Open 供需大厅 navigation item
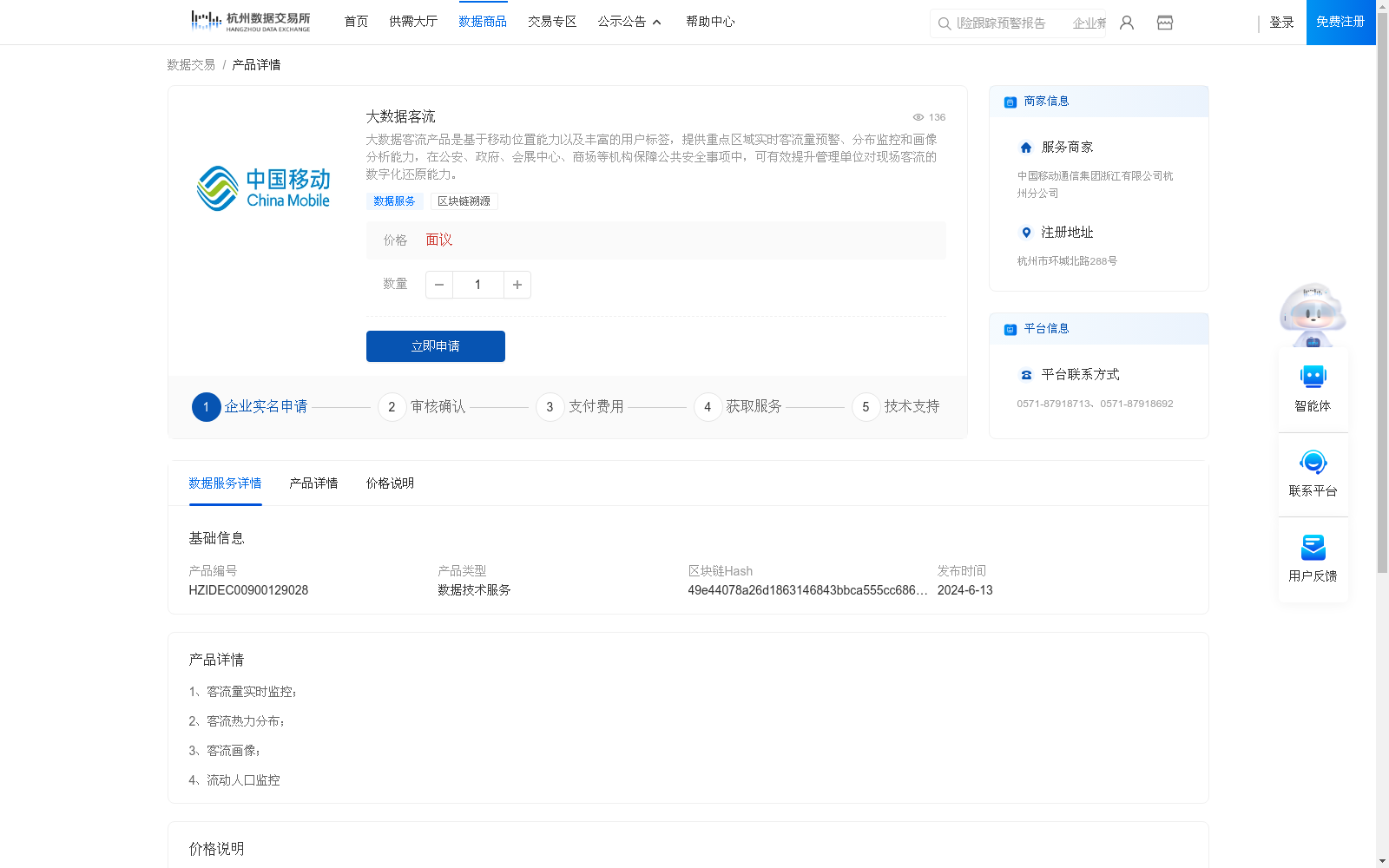 coord(413,22)
